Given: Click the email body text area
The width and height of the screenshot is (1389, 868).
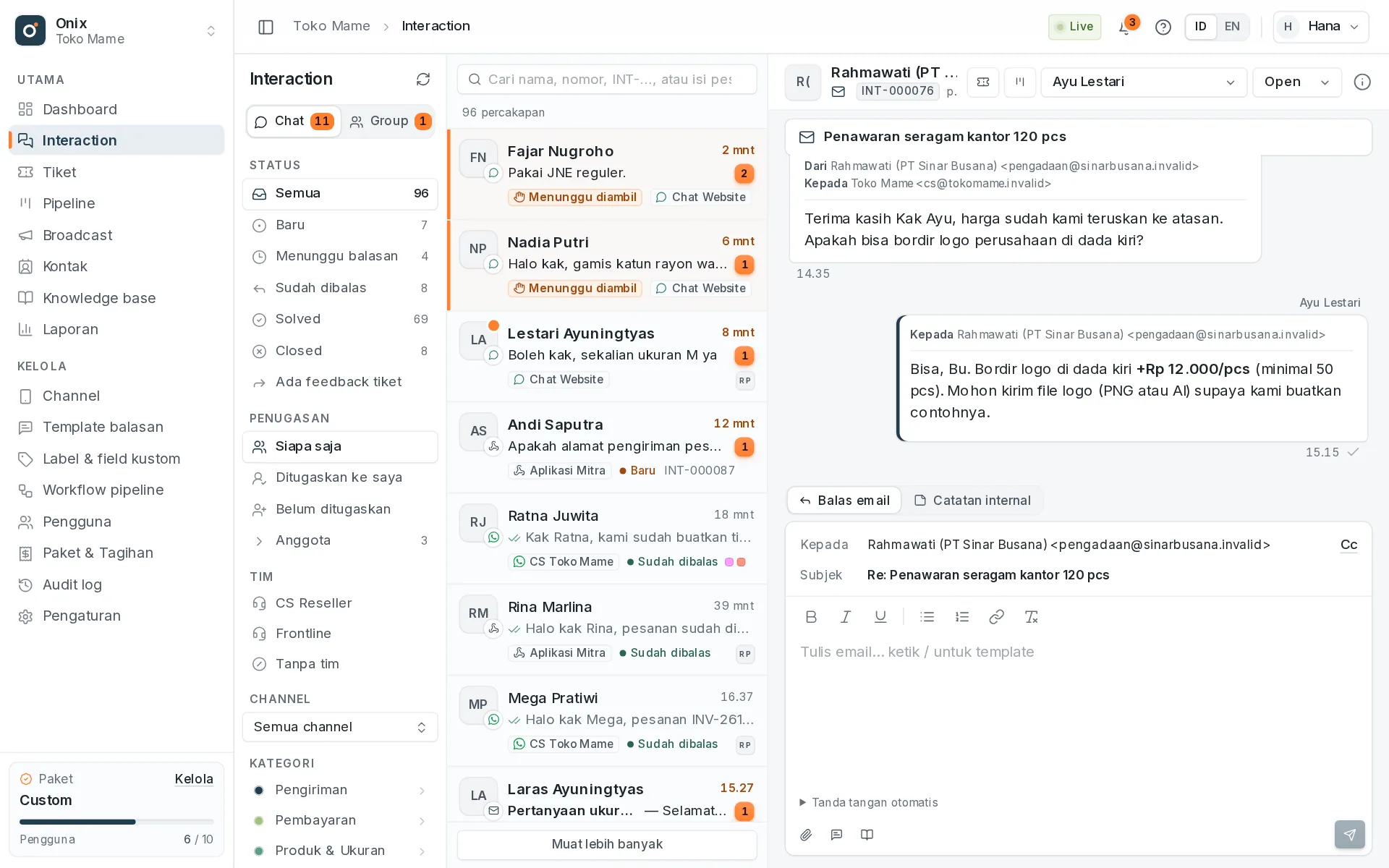Looking at the screenshot, I should tap(1078, 712).
